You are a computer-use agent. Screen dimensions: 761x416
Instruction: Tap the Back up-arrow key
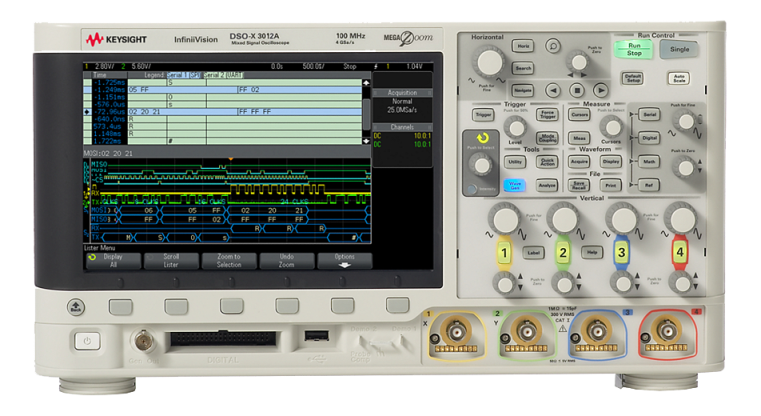[76, 307]
